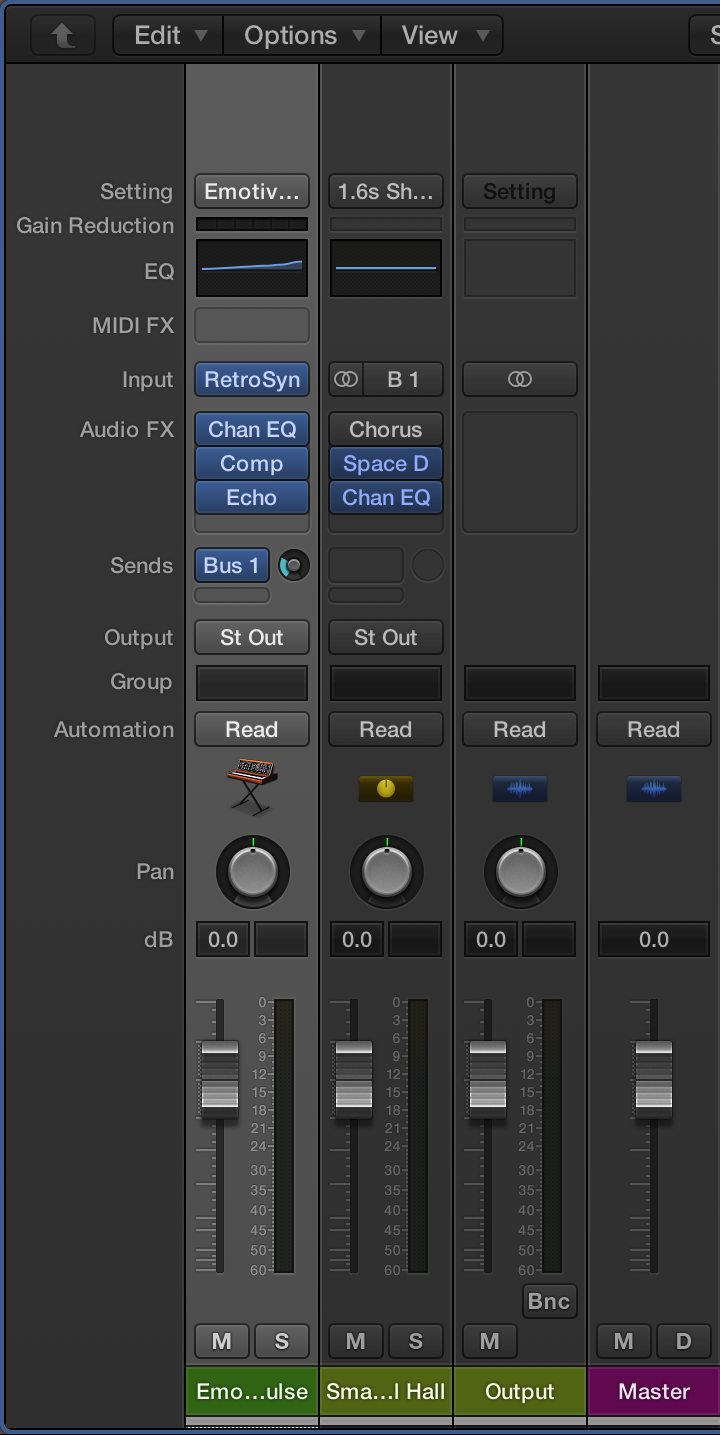Open Read automation mode on Output strip
The height and width of the screenshot is (1435, 720).
point(520,729)
